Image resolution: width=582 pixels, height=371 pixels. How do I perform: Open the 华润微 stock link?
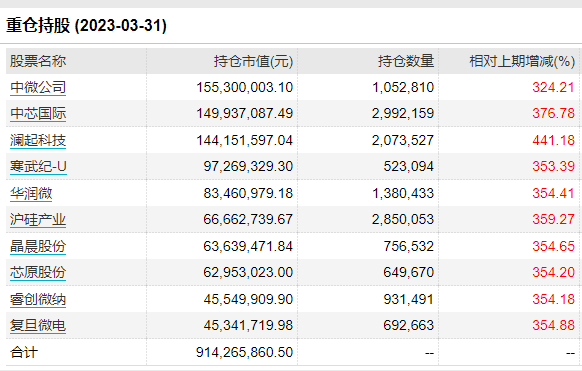tap(31, 193)
